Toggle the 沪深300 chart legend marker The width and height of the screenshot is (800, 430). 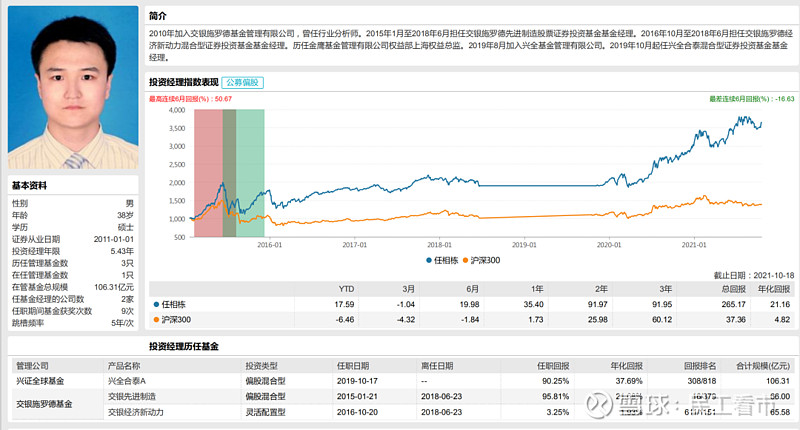(465, 261)
